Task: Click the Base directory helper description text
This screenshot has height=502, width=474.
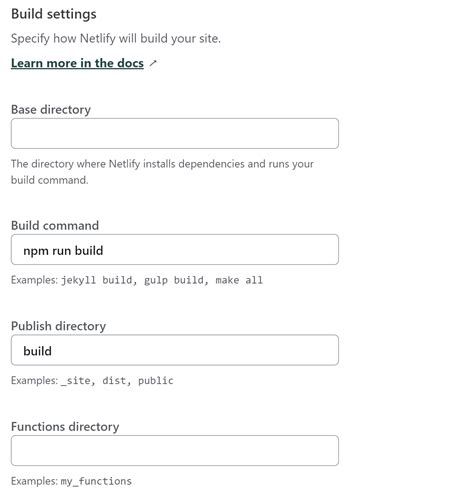Action: click(x=162, y=172)
